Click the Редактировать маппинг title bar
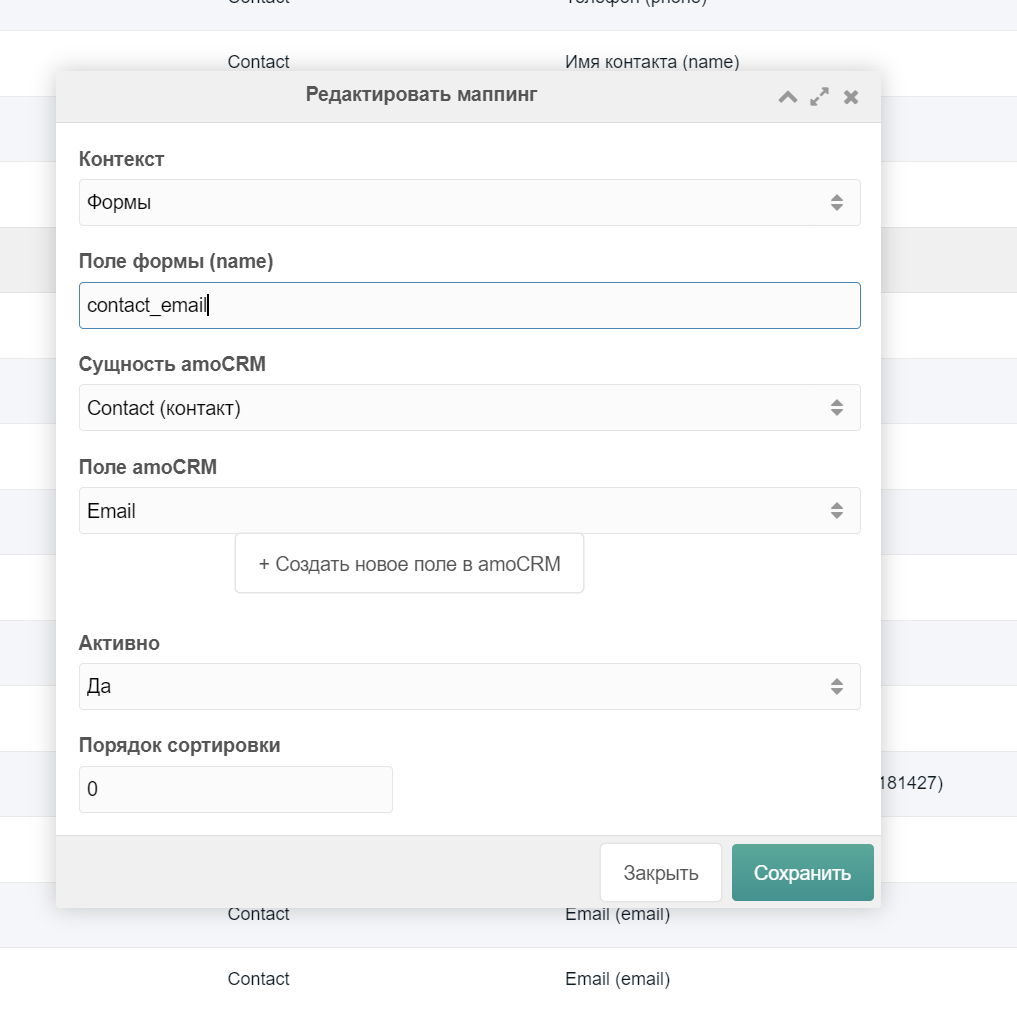 point(421,95)
